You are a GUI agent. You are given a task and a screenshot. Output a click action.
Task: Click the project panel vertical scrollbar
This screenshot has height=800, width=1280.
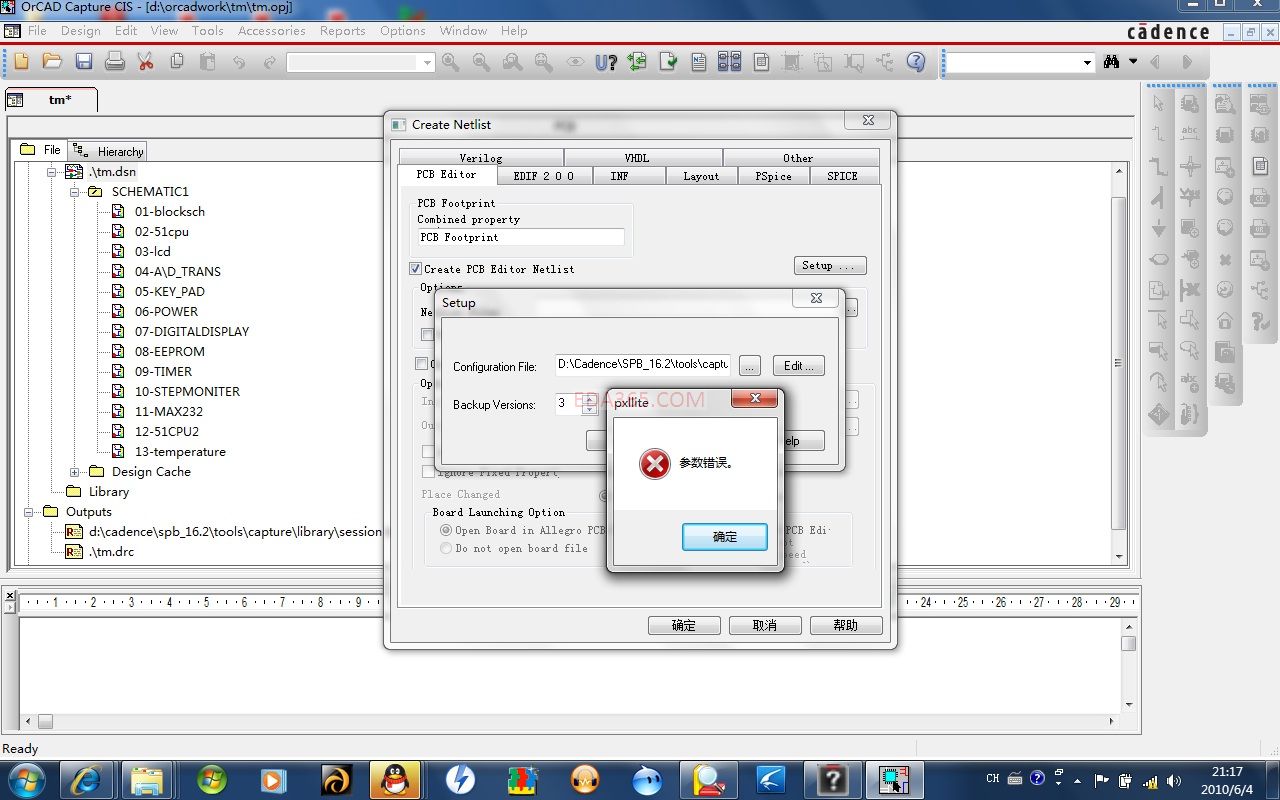click(x=1119, y=362)
